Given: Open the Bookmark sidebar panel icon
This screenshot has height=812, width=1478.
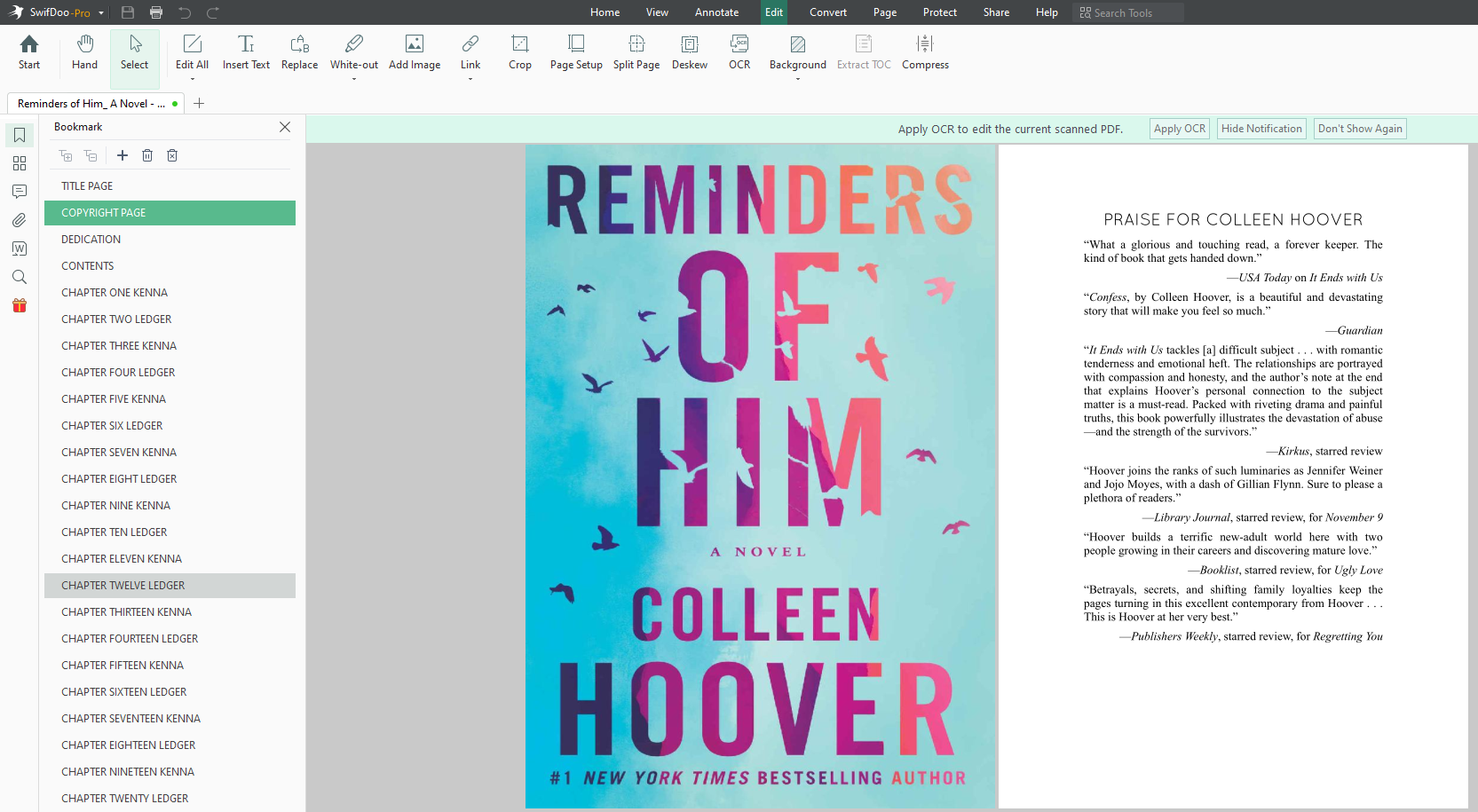Looking at the screenshot, I should 20,135.
